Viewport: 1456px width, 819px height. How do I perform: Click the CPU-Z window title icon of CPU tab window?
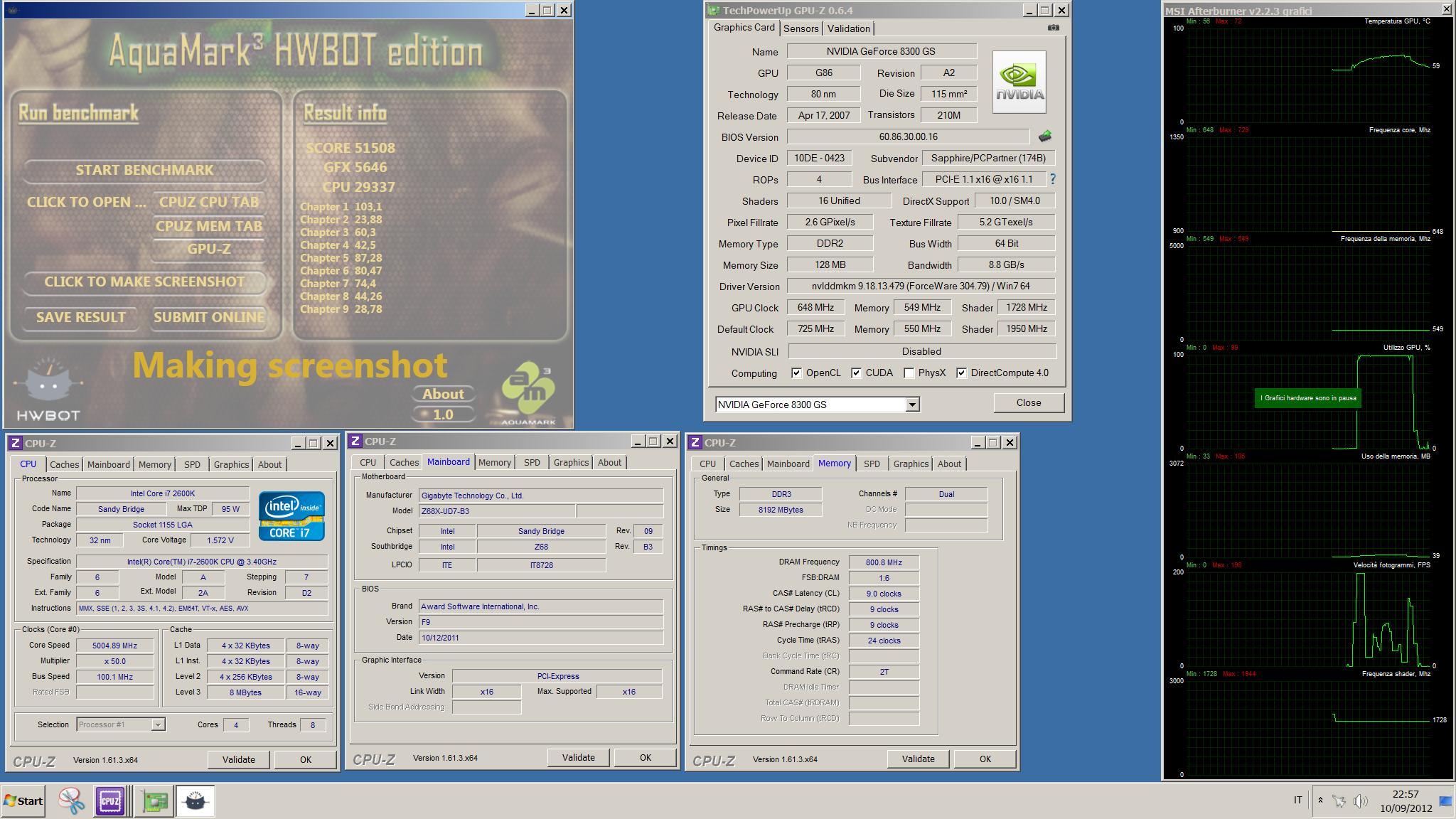15,443
